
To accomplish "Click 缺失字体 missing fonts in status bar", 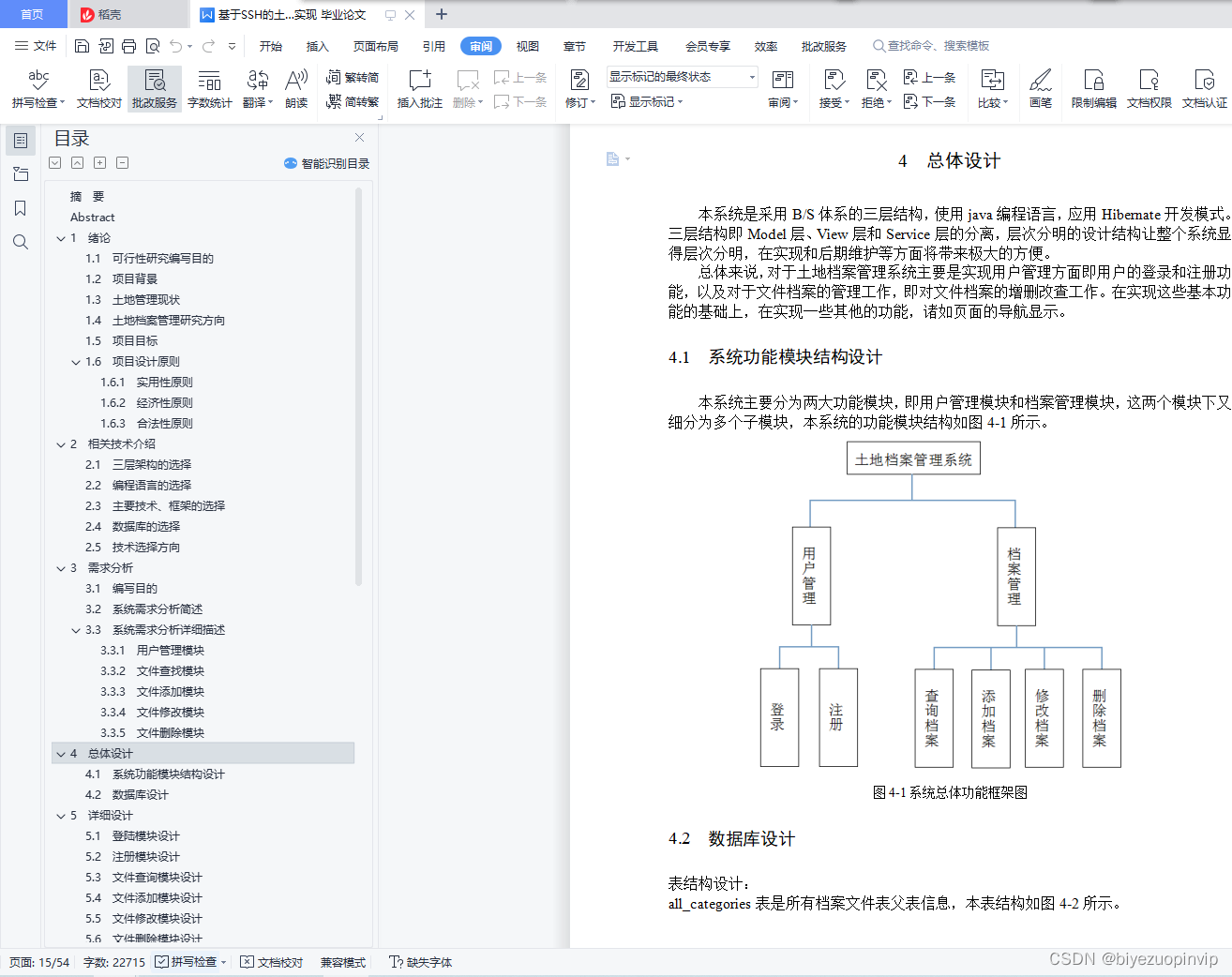I will pos(421,962).
